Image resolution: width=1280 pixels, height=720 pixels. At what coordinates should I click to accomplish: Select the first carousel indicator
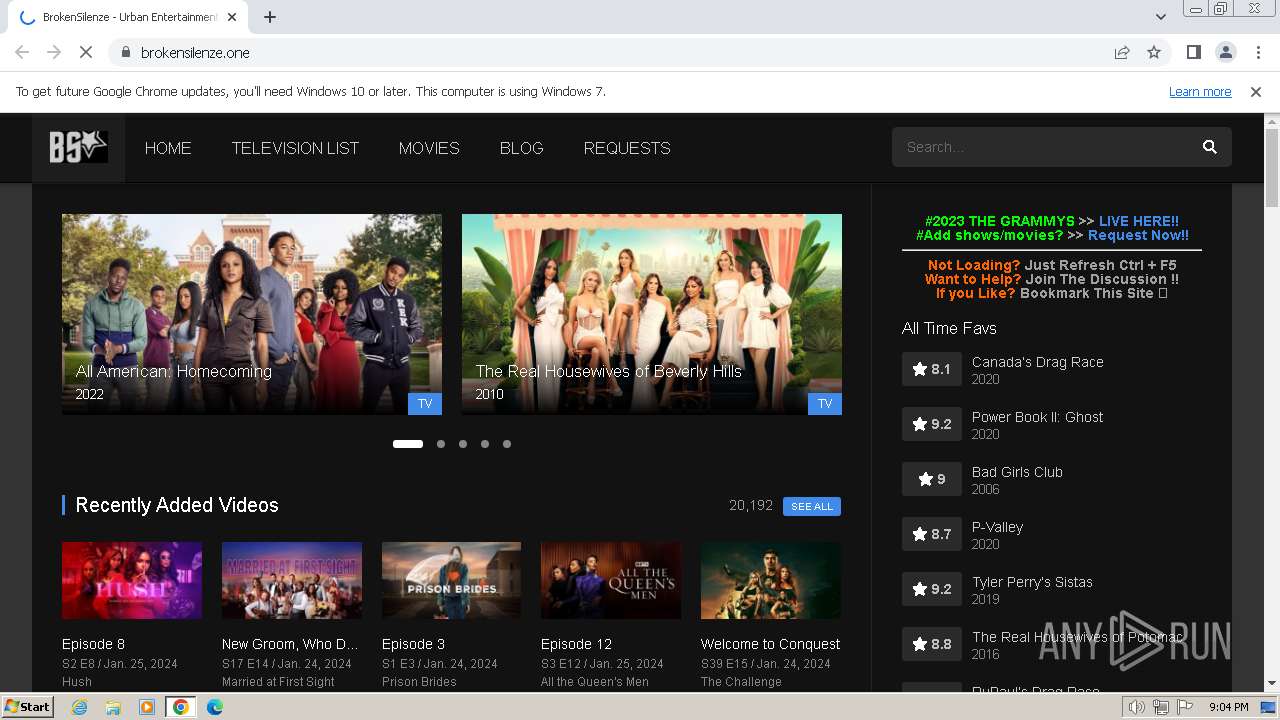408,444
